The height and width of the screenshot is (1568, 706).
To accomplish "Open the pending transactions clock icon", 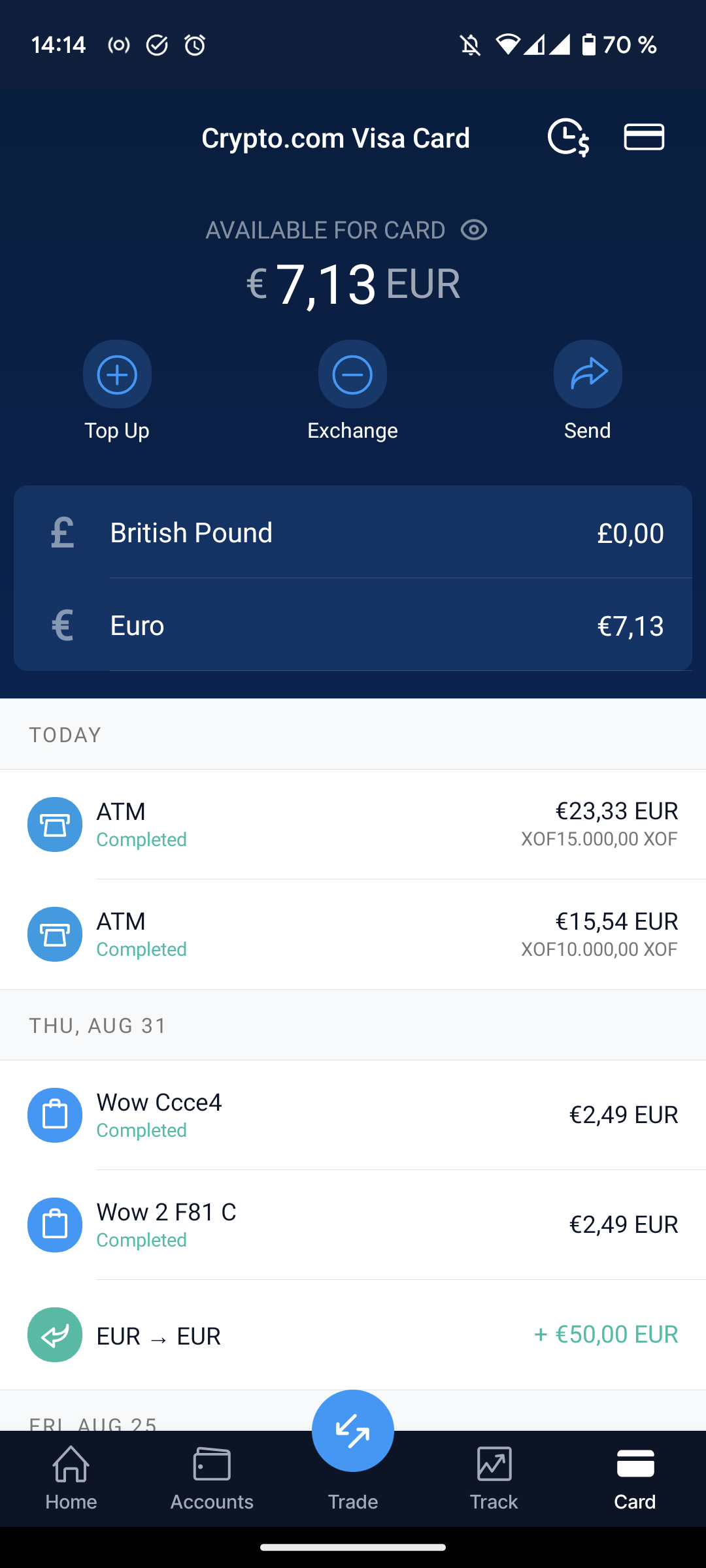I will tap(568, 137).
